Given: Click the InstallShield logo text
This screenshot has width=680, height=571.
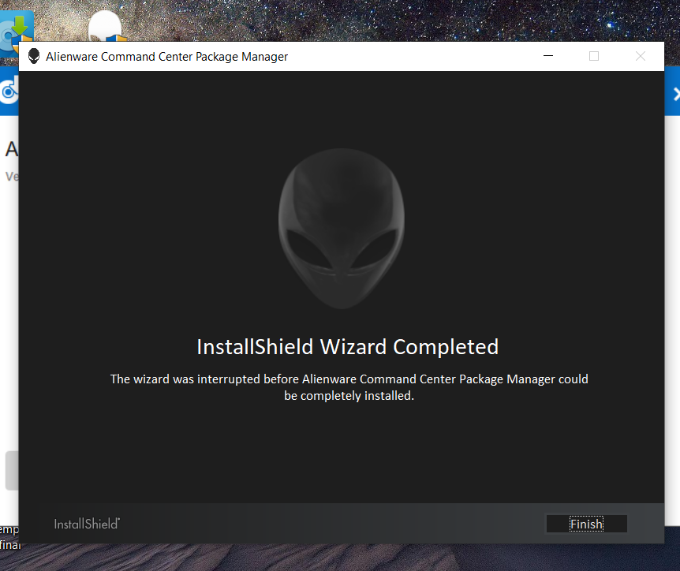Looking at the screenshot, I should point(87,524).
